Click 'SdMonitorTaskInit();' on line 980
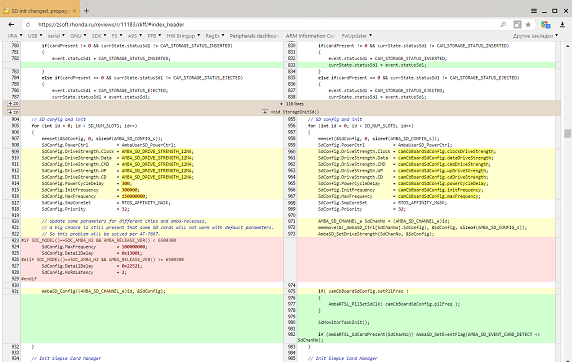 pyautogui.click(x=344, y=322)
